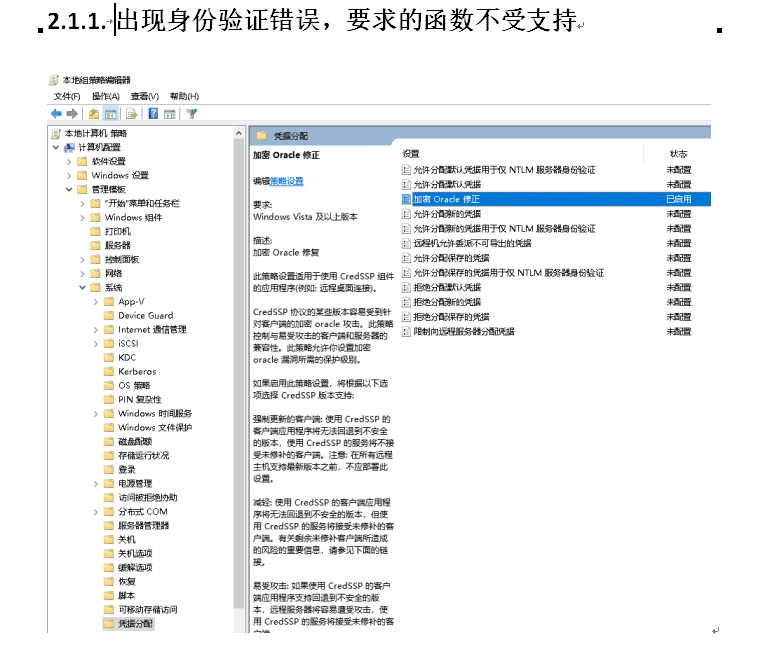Click the 已启用 status of Oracle 修正

click(678, 199)
